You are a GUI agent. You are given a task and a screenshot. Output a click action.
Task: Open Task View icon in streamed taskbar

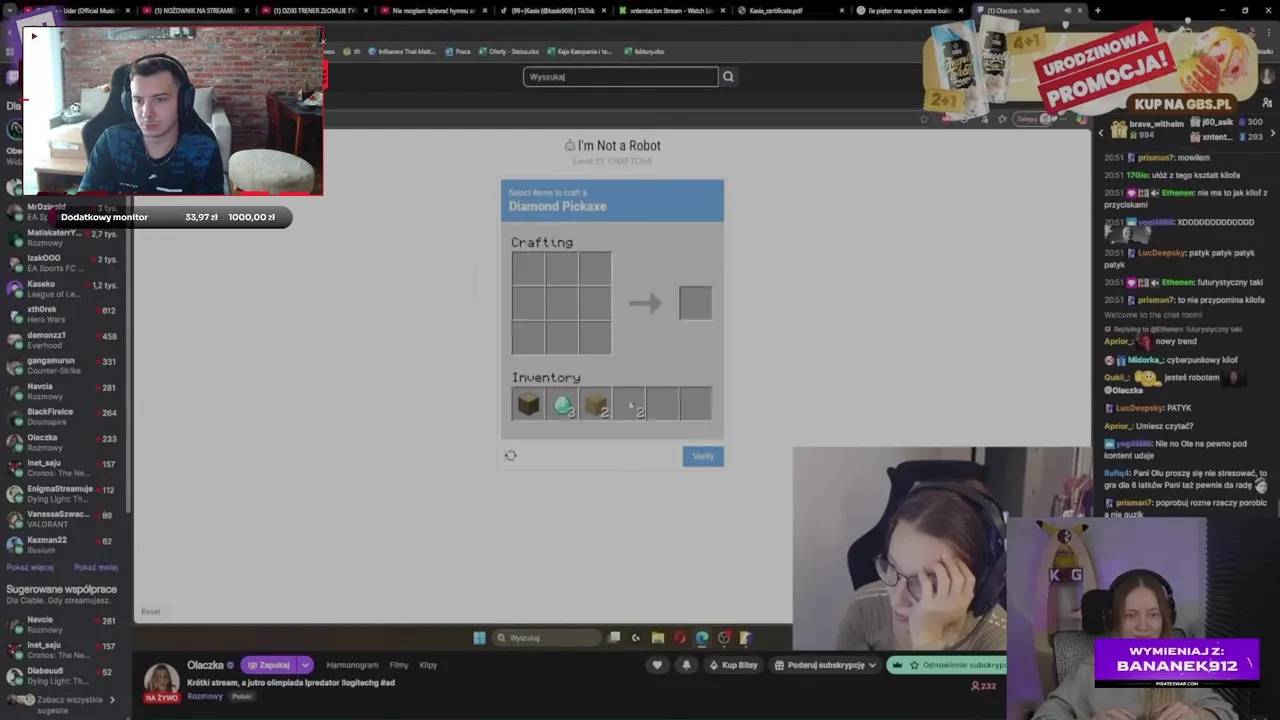tap(614, 638)
